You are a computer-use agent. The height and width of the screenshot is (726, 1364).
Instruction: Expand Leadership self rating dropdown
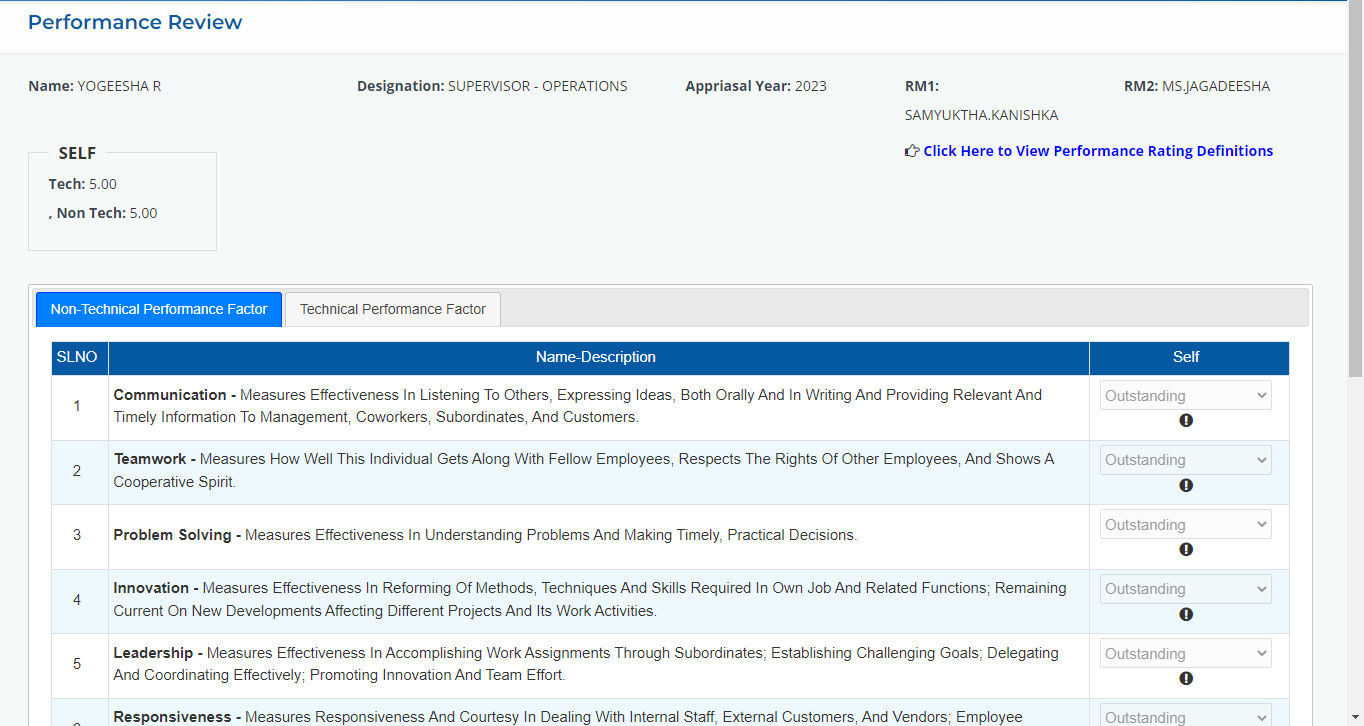[1185, 653]
